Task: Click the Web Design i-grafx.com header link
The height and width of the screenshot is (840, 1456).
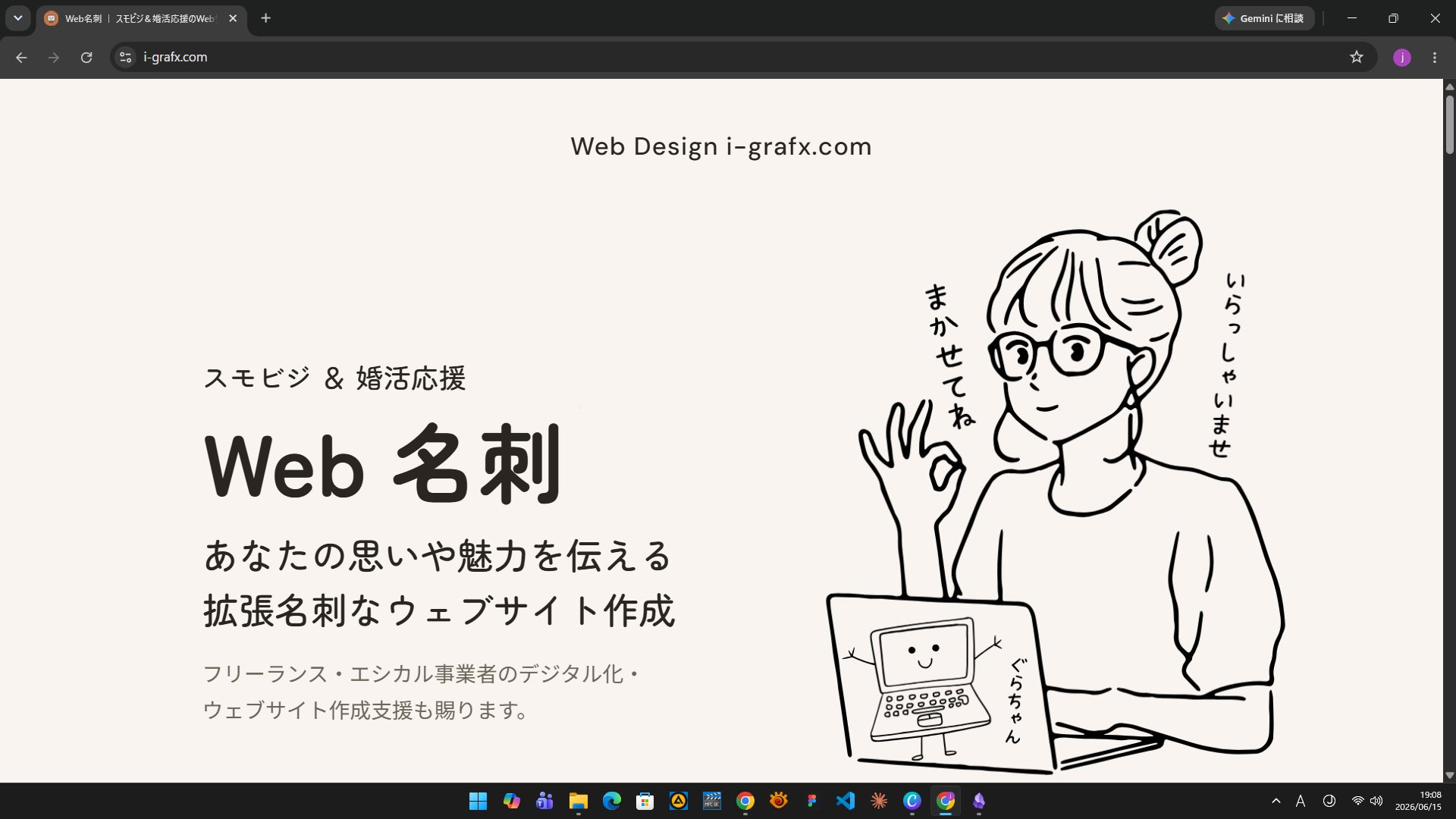Action: coord(721,147)
